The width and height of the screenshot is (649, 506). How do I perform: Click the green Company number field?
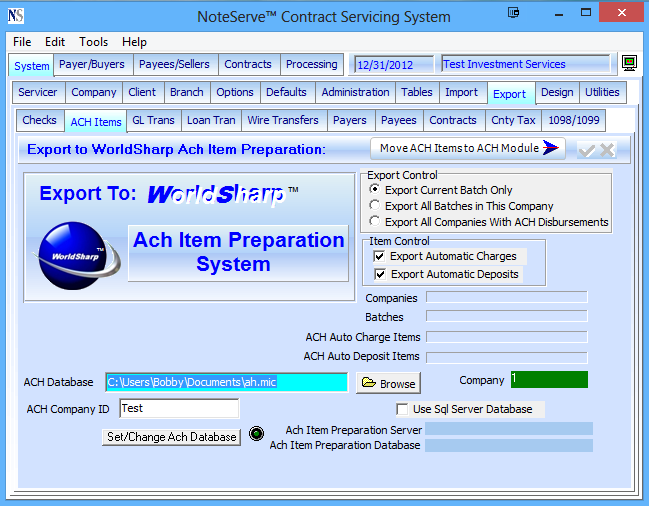pyautogui.click(x=548, y=379)
